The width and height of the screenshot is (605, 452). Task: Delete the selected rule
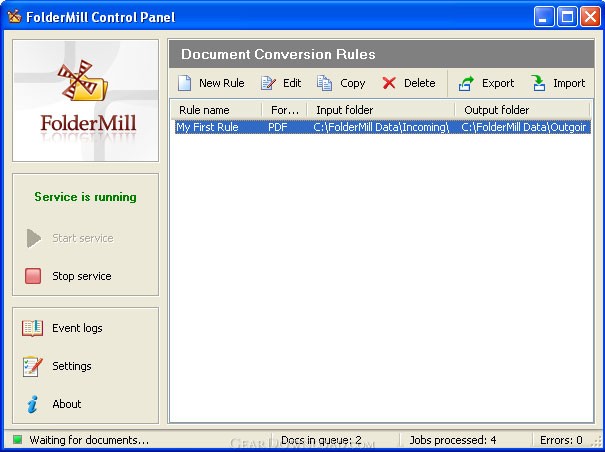point(419,83)
